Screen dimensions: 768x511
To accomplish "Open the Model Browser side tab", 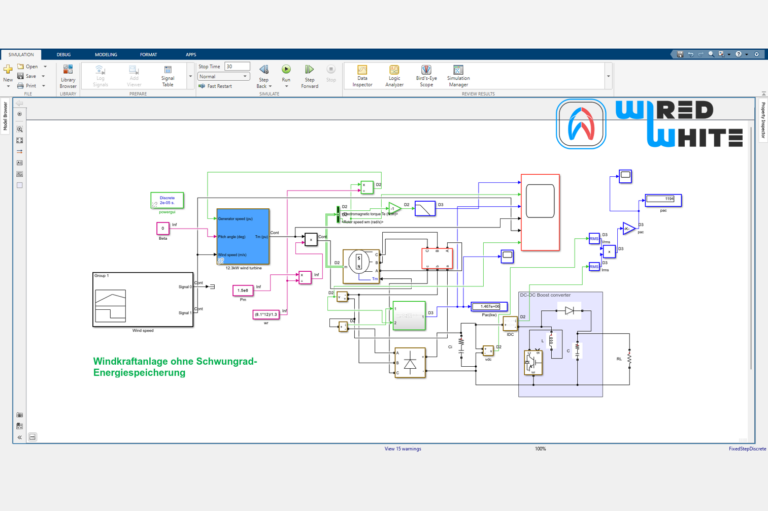I will tap(5, 116).
